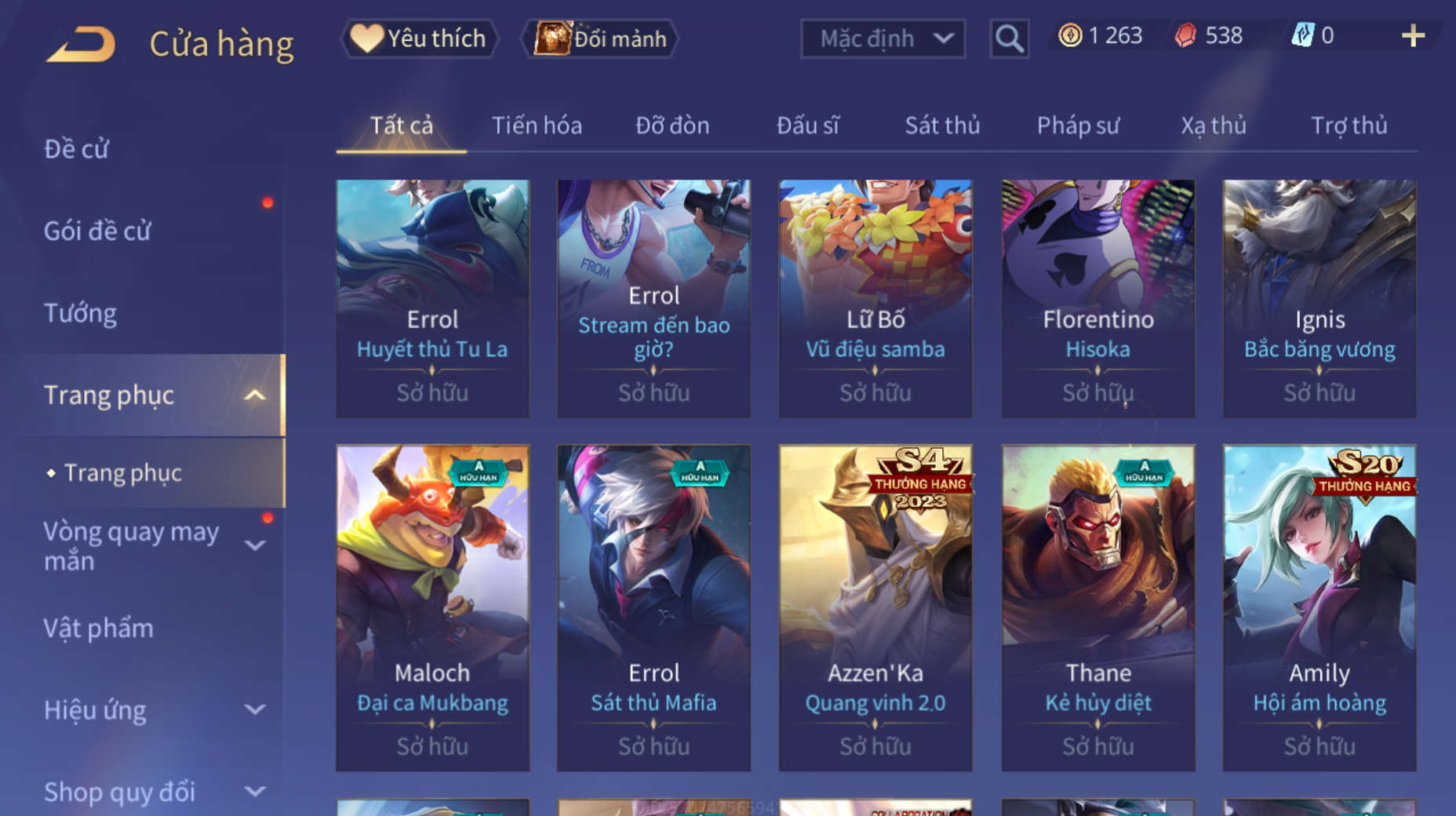The image size is (1456, 816).
Task: Expand the Vòng quay may mắn section
Action: (x=255, y=545)
